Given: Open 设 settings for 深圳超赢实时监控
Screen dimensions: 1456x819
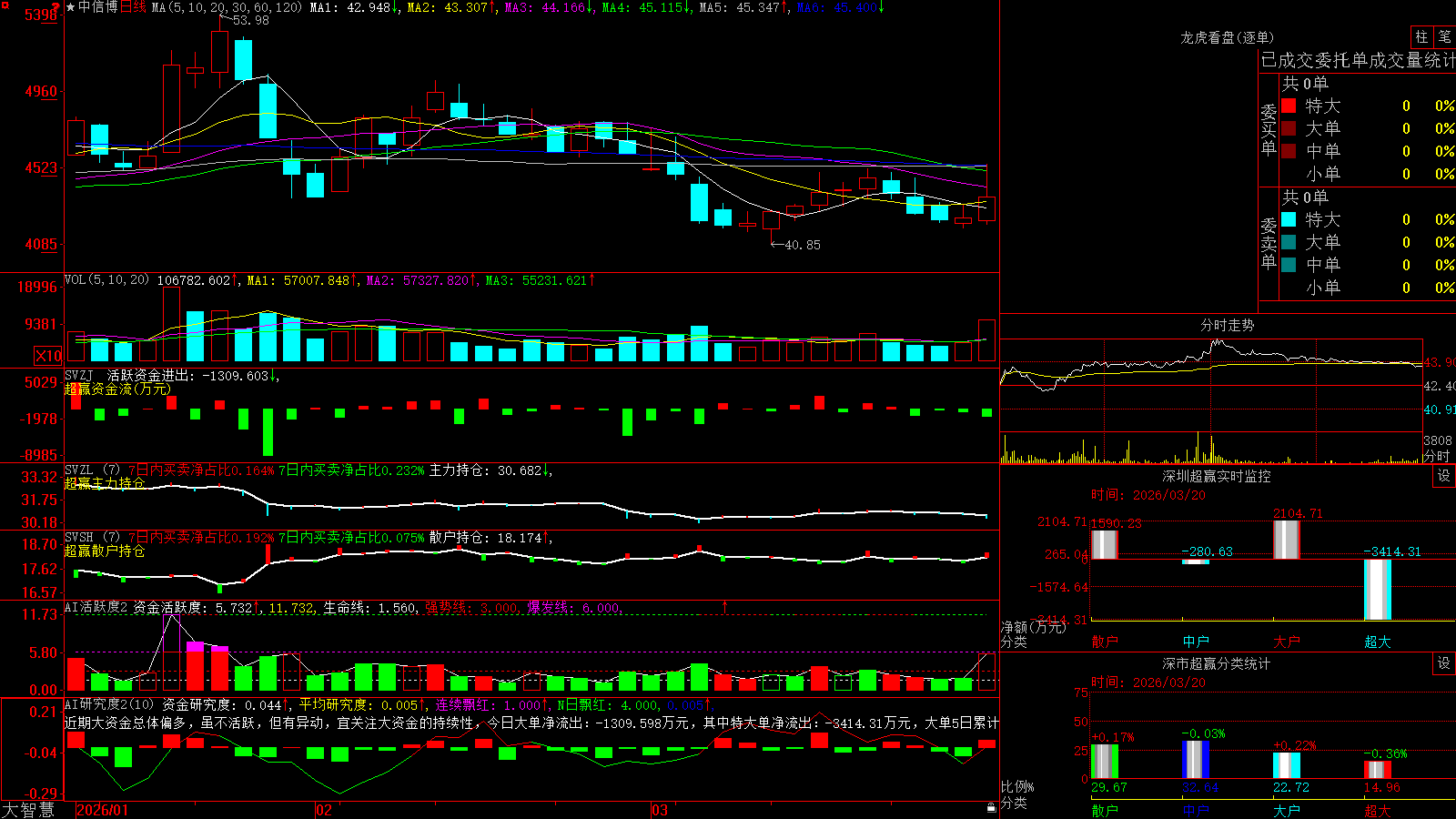Looking at the screenshot, I should coord(1444,476).
